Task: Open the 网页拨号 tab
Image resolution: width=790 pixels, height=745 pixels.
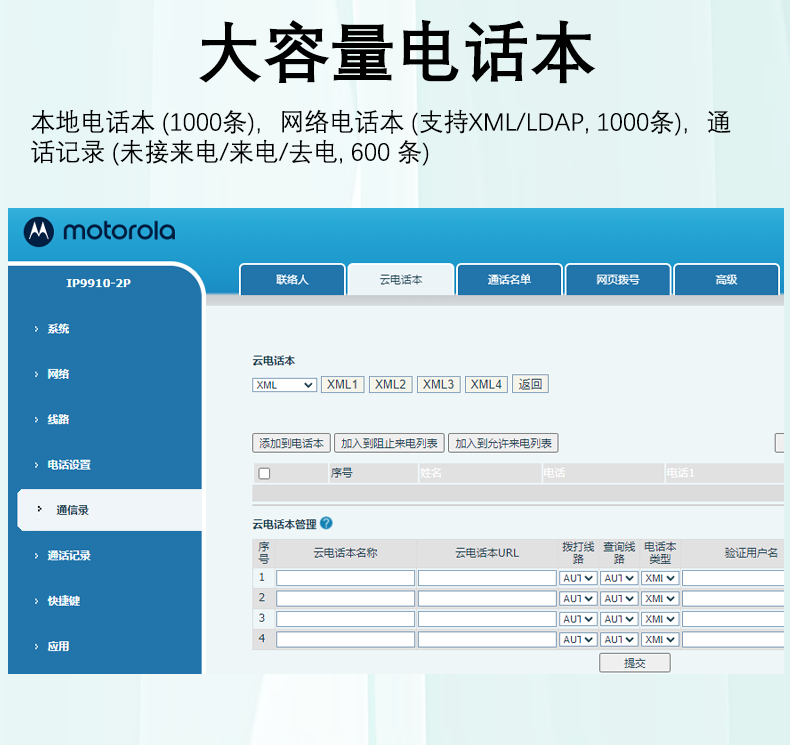Action: [x=617, y=280]
